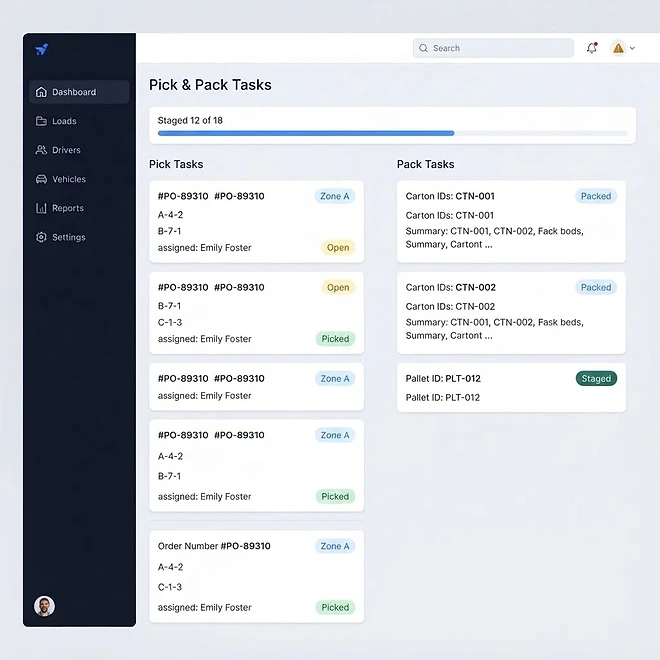Click the Pick Tasks column heading

point(176,164)
